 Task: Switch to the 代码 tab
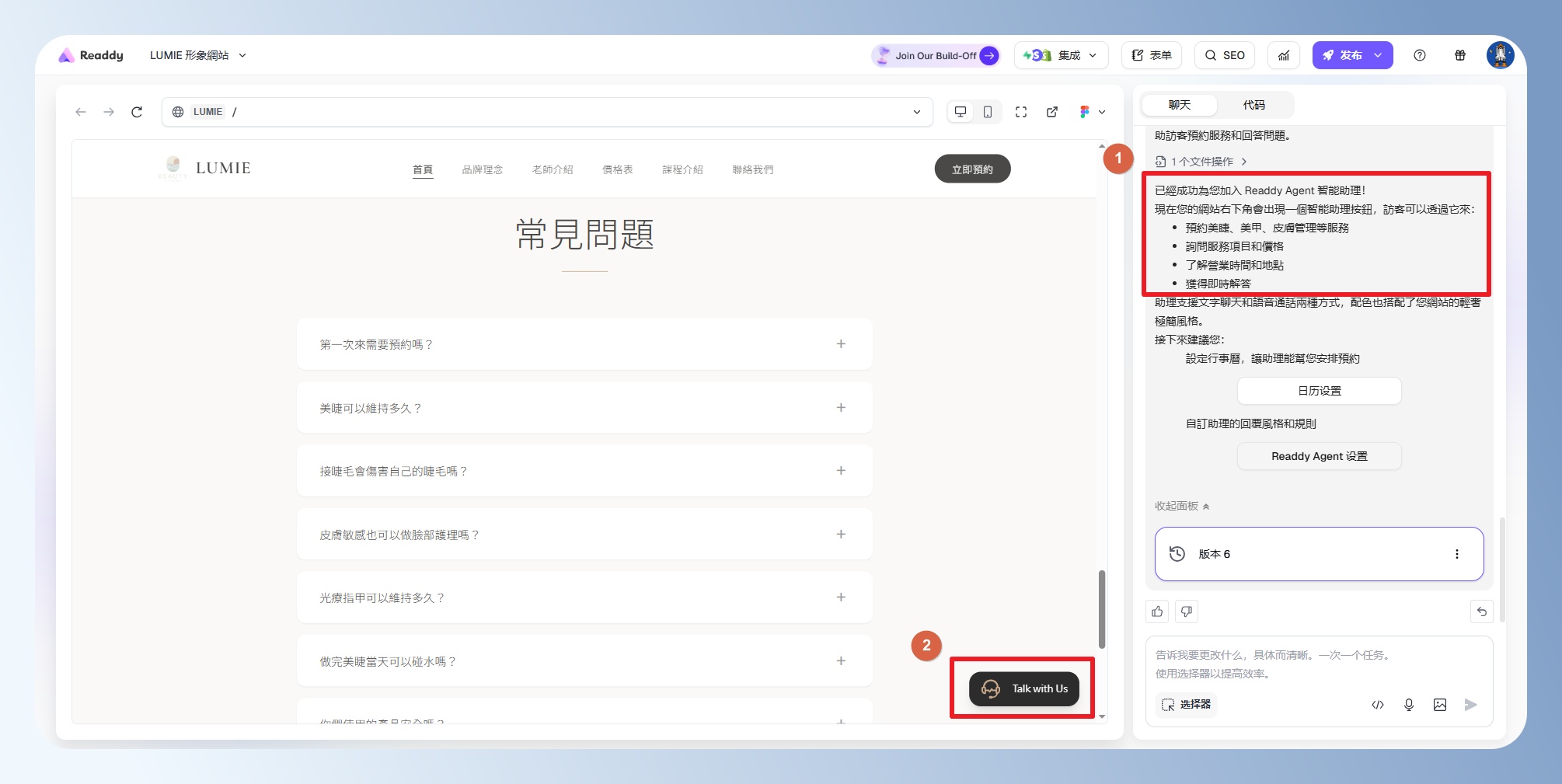tap(1253, 105)
